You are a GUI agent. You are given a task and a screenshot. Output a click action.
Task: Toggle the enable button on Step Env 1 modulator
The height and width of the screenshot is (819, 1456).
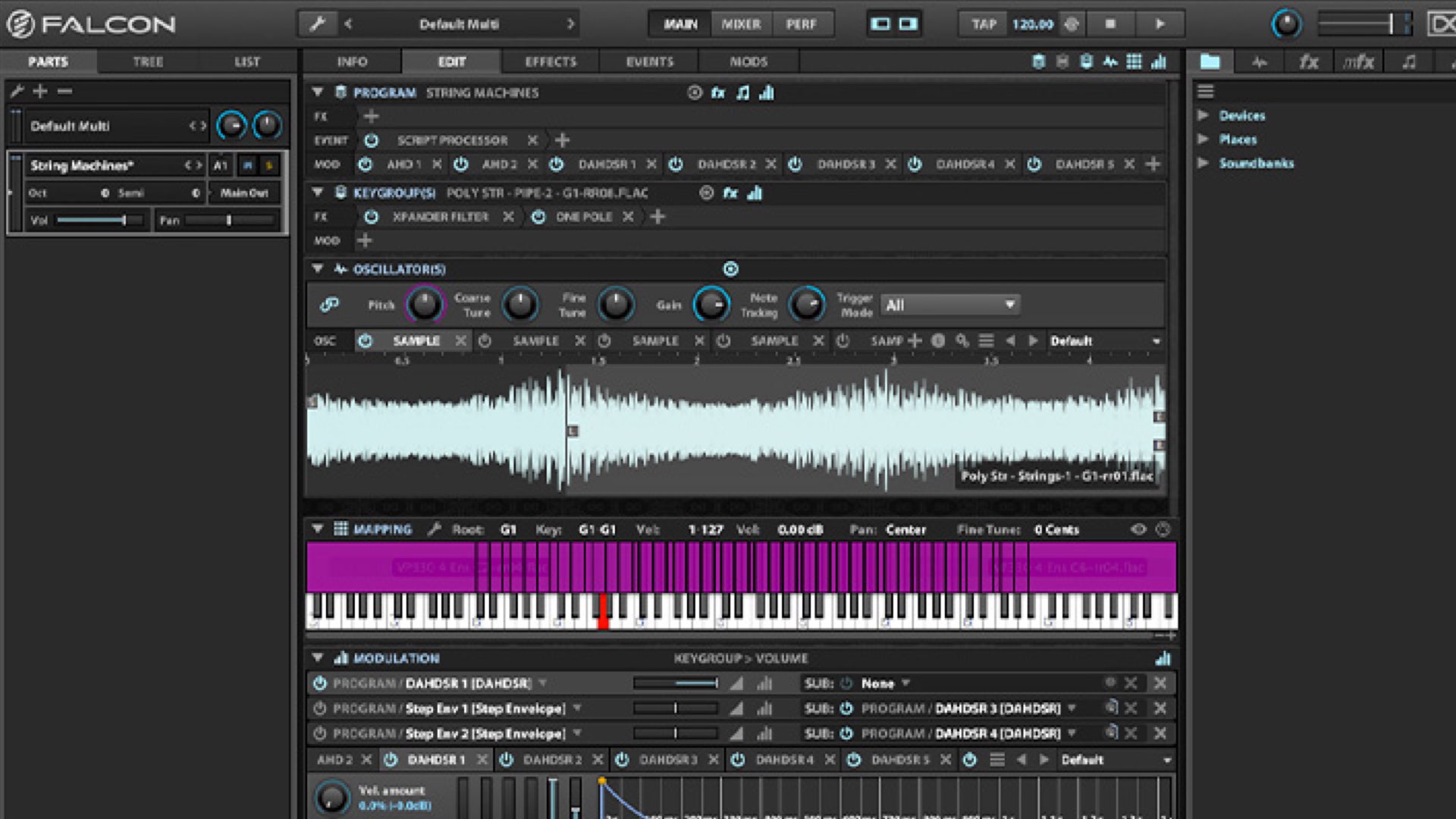(x=320, y=708)
